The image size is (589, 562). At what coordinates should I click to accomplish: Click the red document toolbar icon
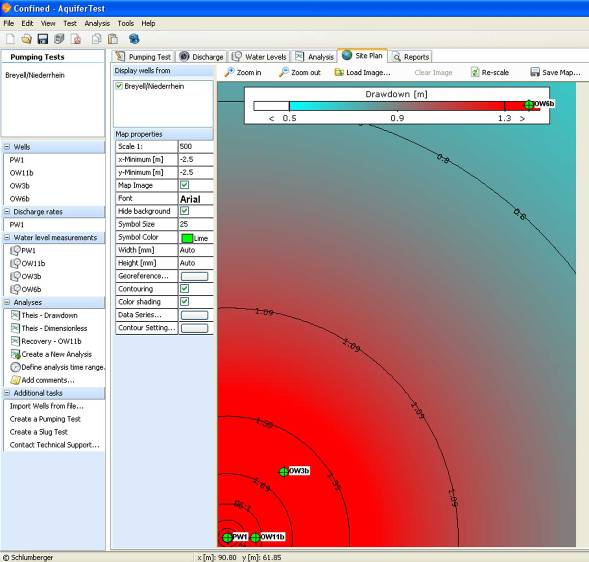click(x=77, y=39)
